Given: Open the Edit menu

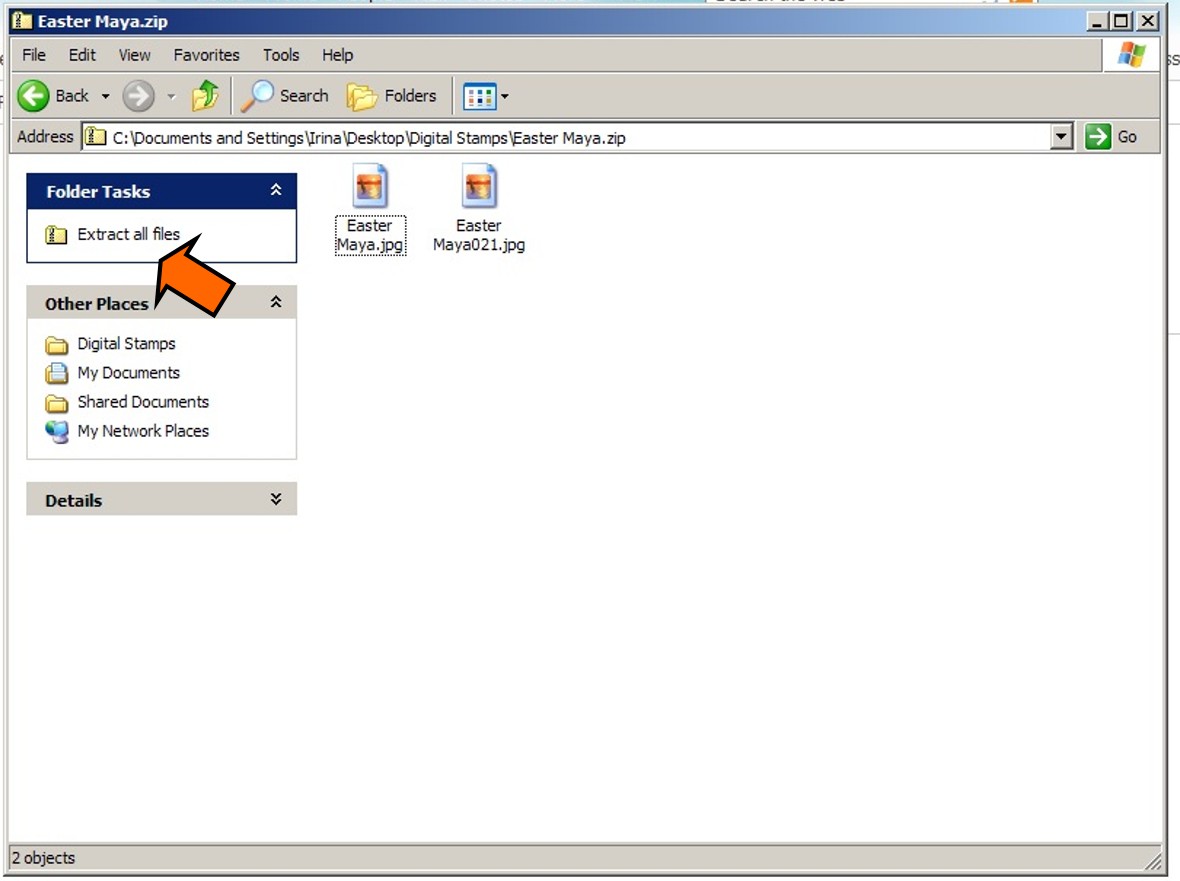Looking at the screenshot, I should [x=82, y=55].
